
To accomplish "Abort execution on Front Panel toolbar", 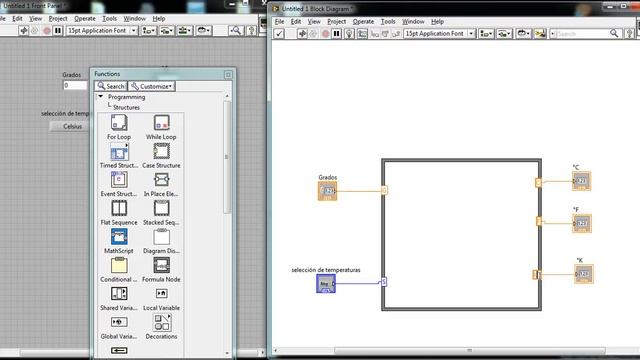I will click(x=47, y=31).
